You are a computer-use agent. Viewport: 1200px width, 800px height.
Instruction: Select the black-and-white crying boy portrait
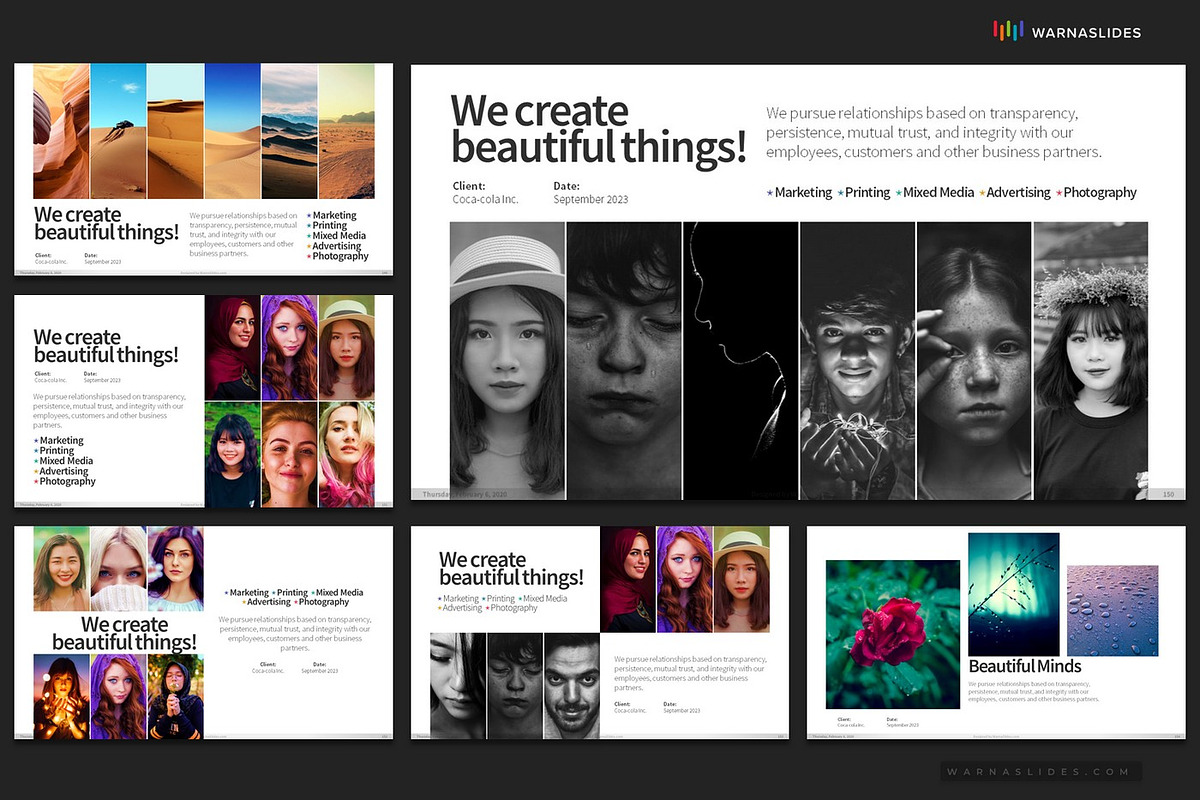coord(624,360)
